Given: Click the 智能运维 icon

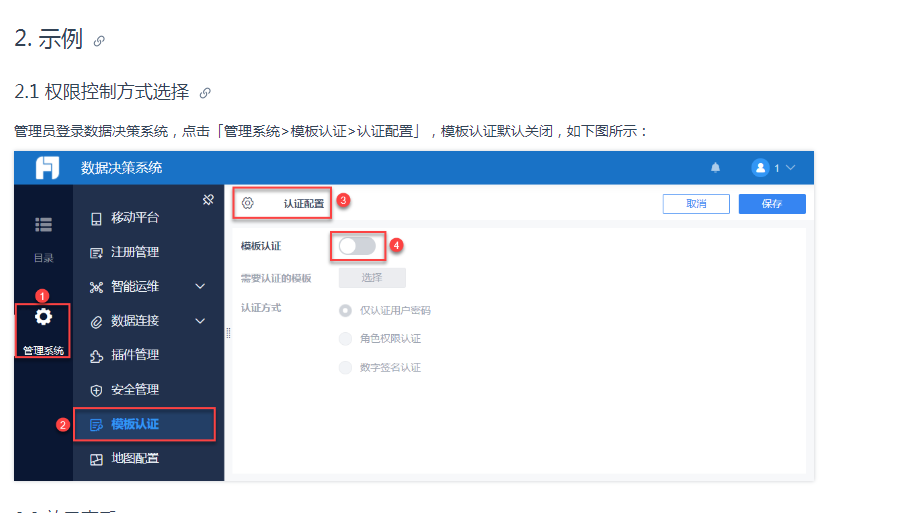Looking at the screenshot, I should click(x=96, y=287).
